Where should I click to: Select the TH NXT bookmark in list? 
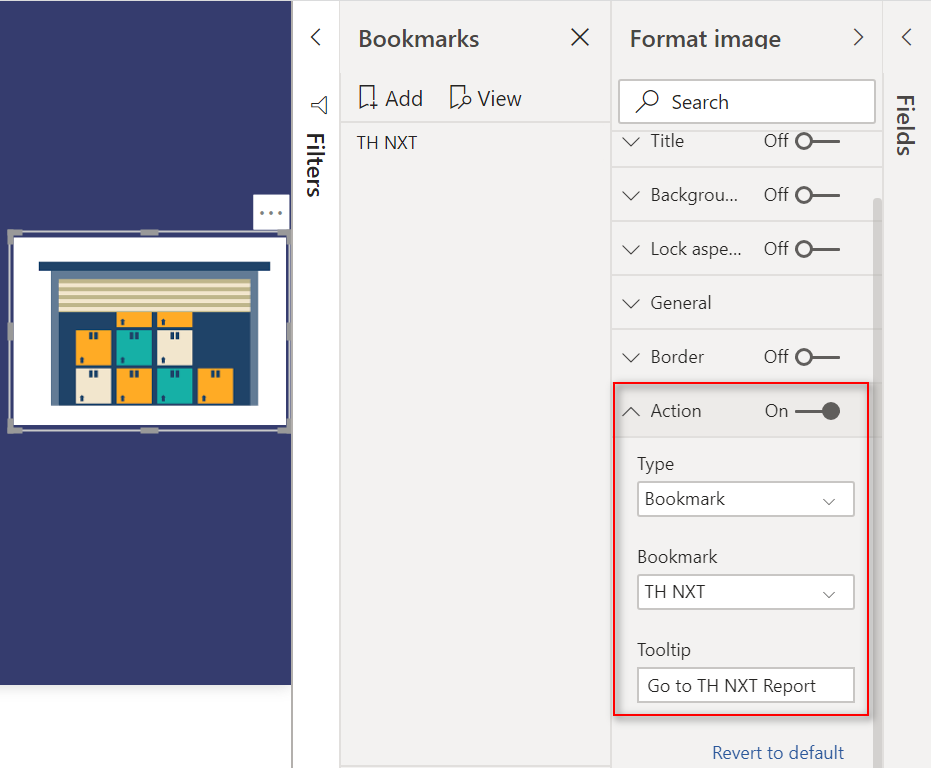click(x=387, y=143)
